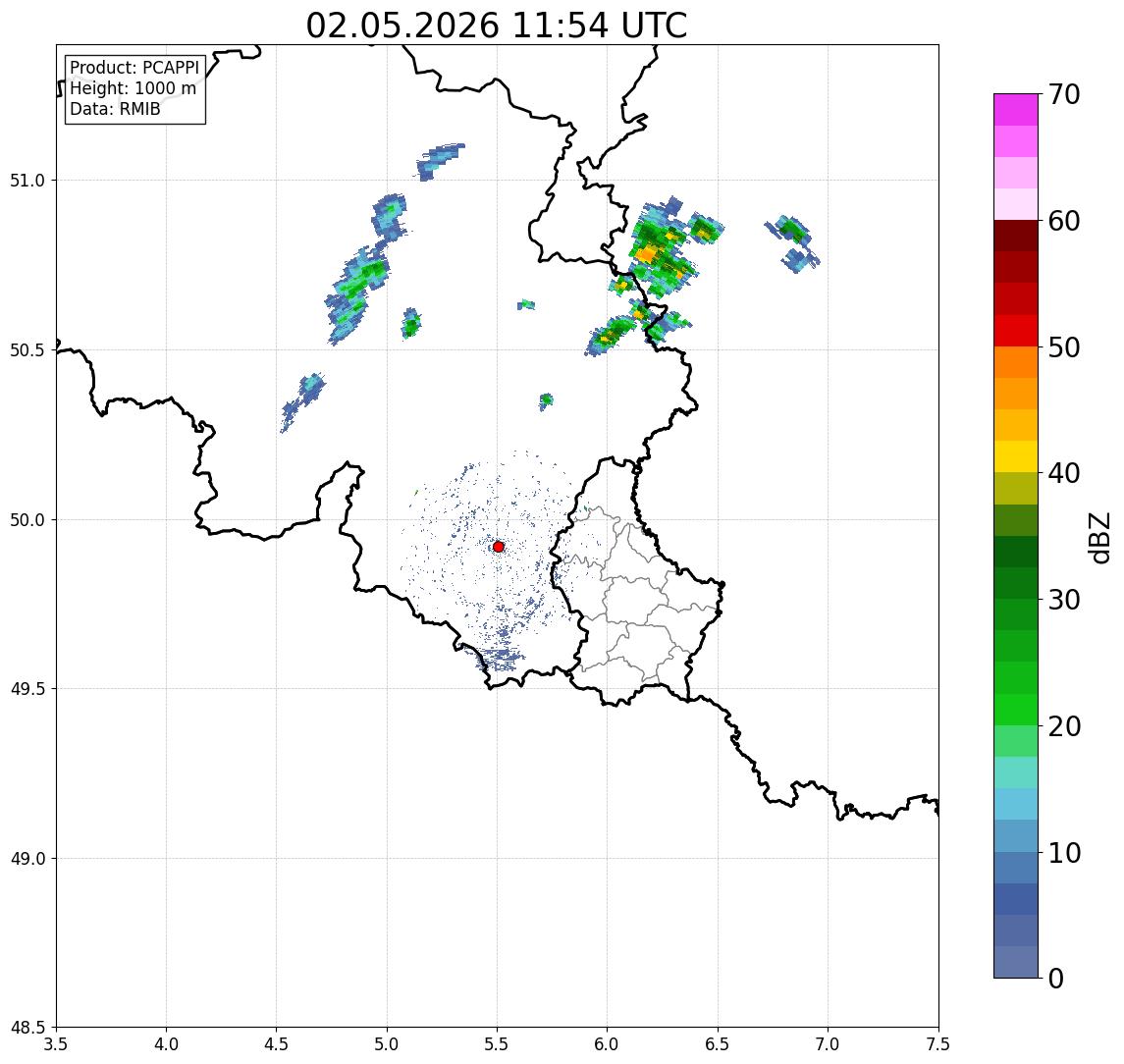
Task: Click the 49.0 latitude tick label
Action: [27, 858]
